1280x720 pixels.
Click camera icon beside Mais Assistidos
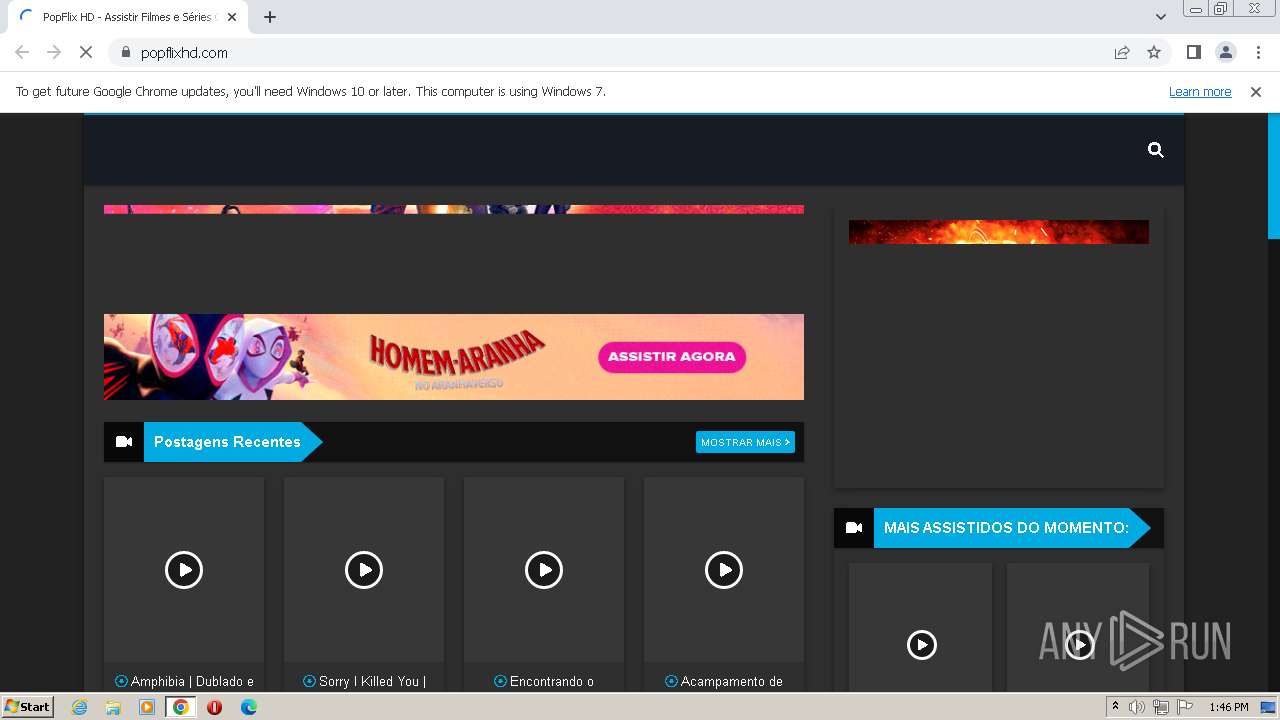(854, 528)
